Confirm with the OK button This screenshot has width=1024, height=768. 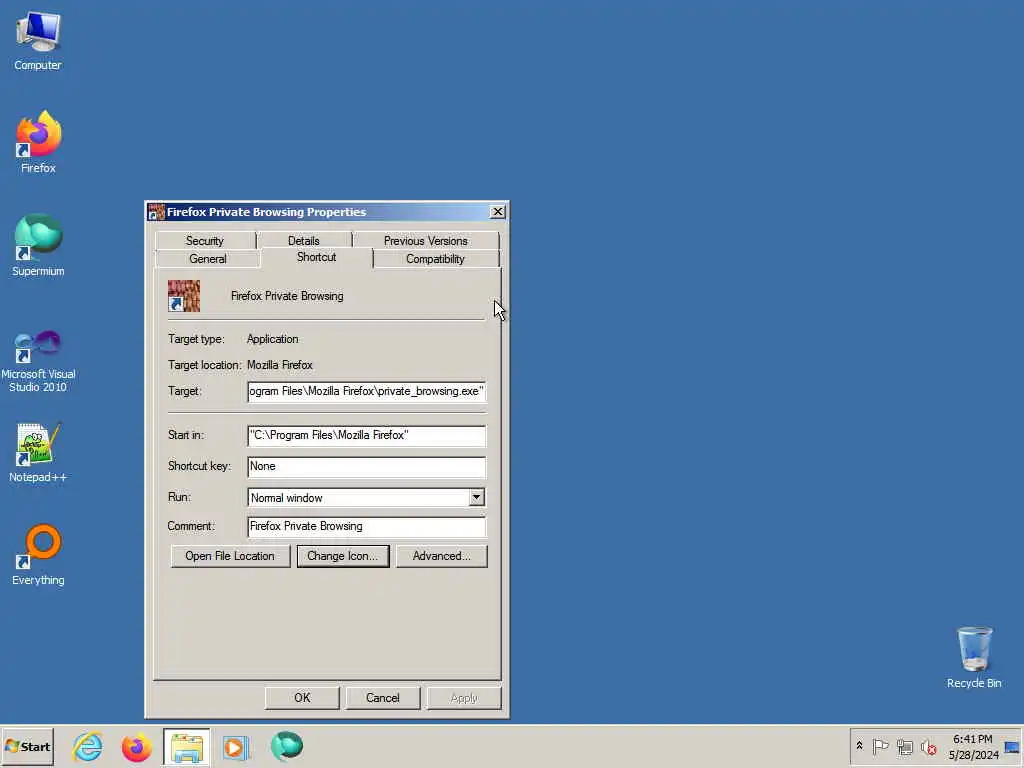(x=302, y=698)
